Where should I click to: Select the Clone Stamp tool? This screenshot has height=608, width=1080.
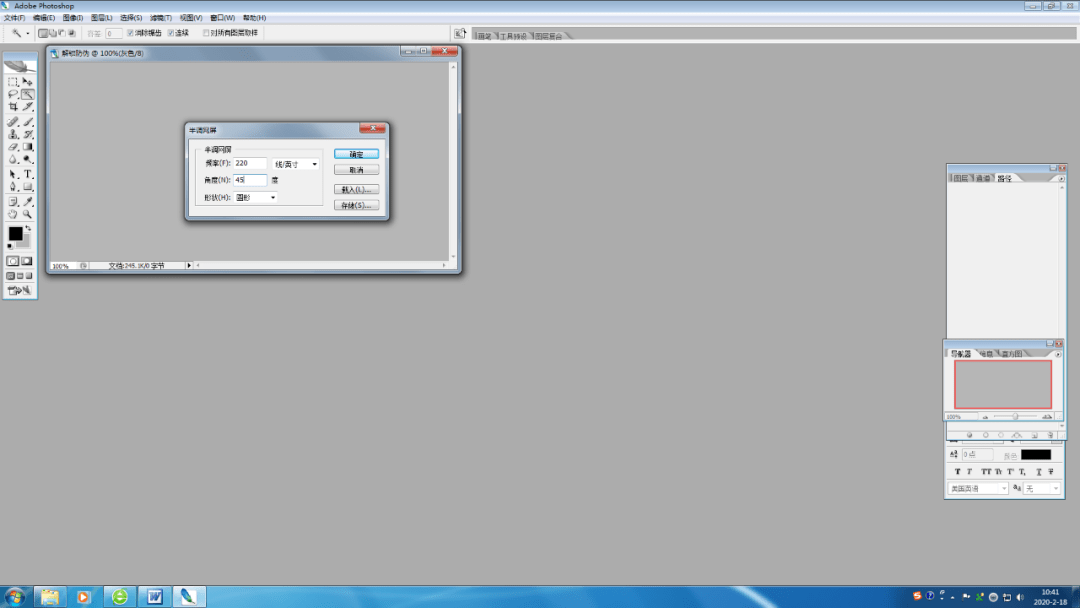[13, 134]
